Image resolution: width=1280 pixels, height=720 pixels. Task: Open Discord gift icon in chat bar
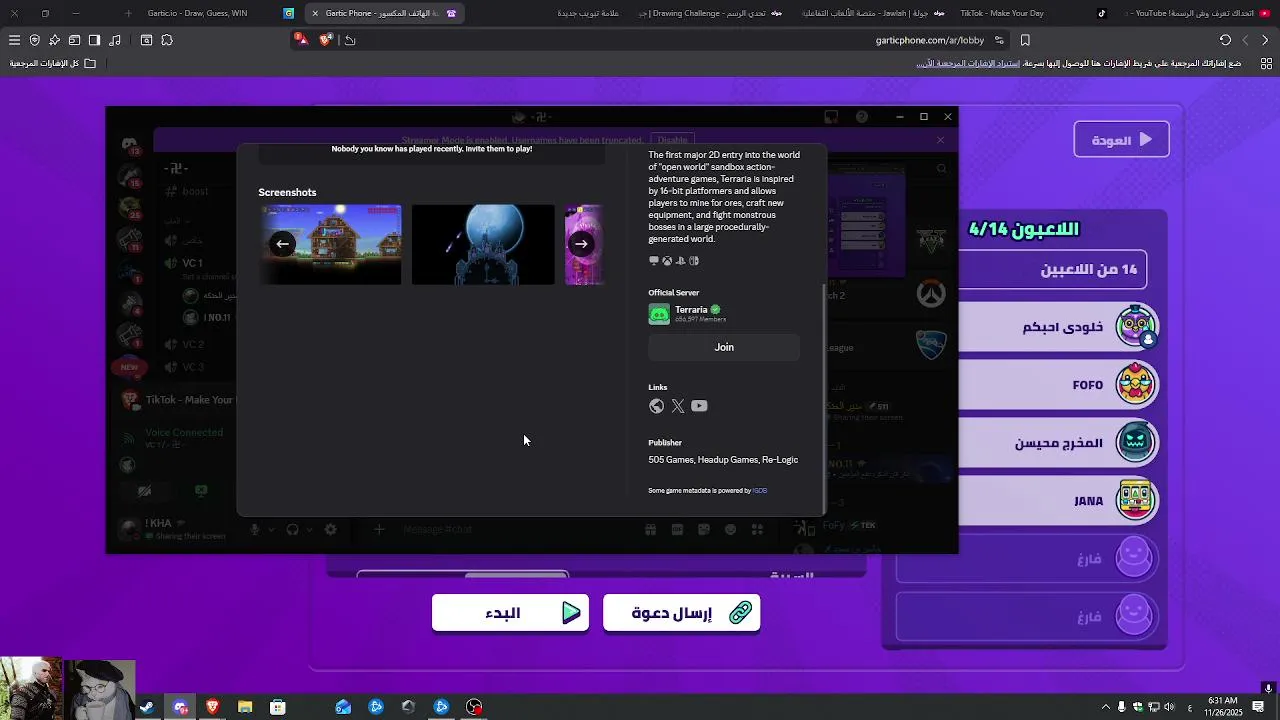(650, 530)
